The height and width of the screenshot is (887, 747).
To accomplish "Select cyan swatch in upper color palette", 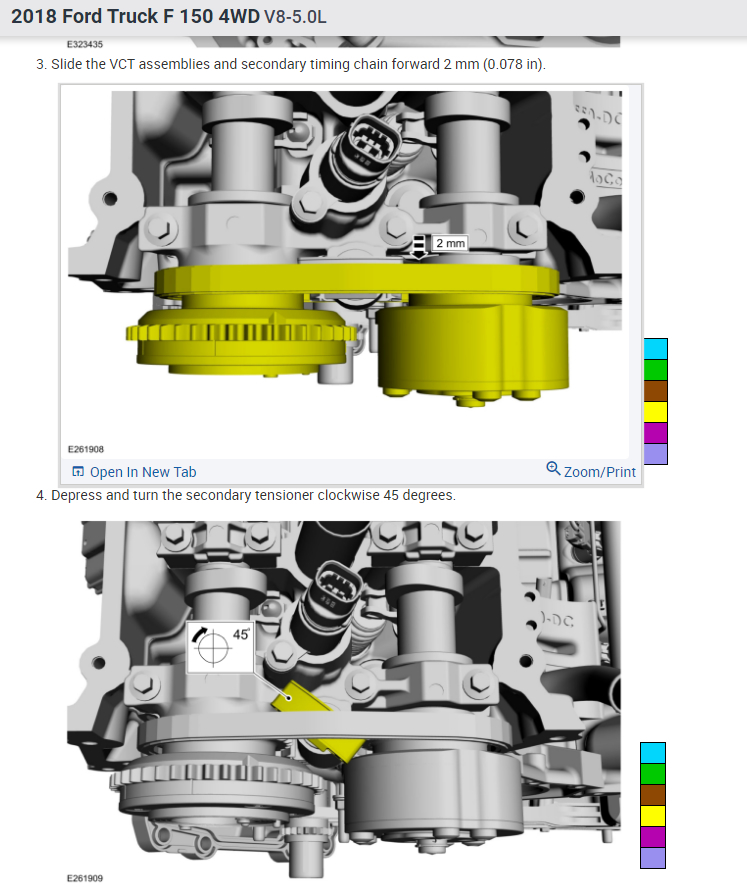I will [655, 349].
